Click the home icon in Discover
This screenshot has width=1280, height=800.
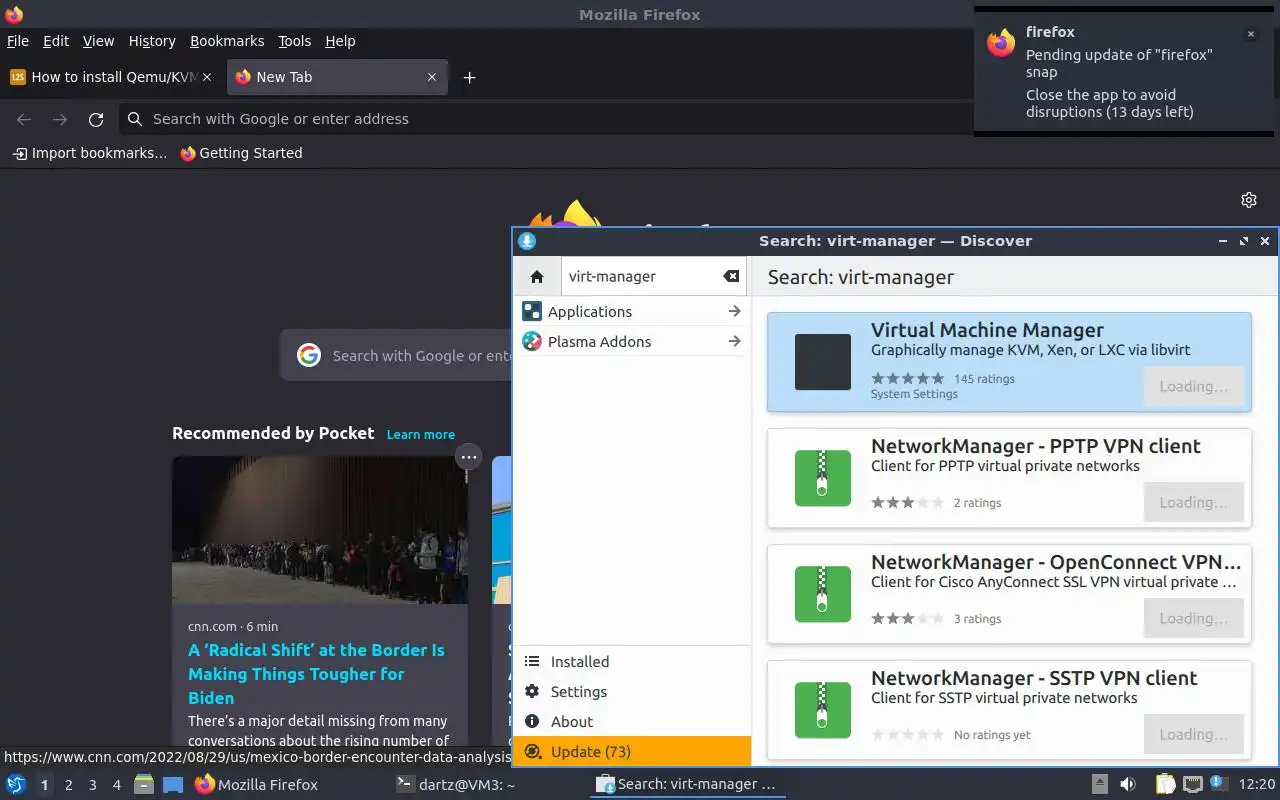tap(537, 277)
